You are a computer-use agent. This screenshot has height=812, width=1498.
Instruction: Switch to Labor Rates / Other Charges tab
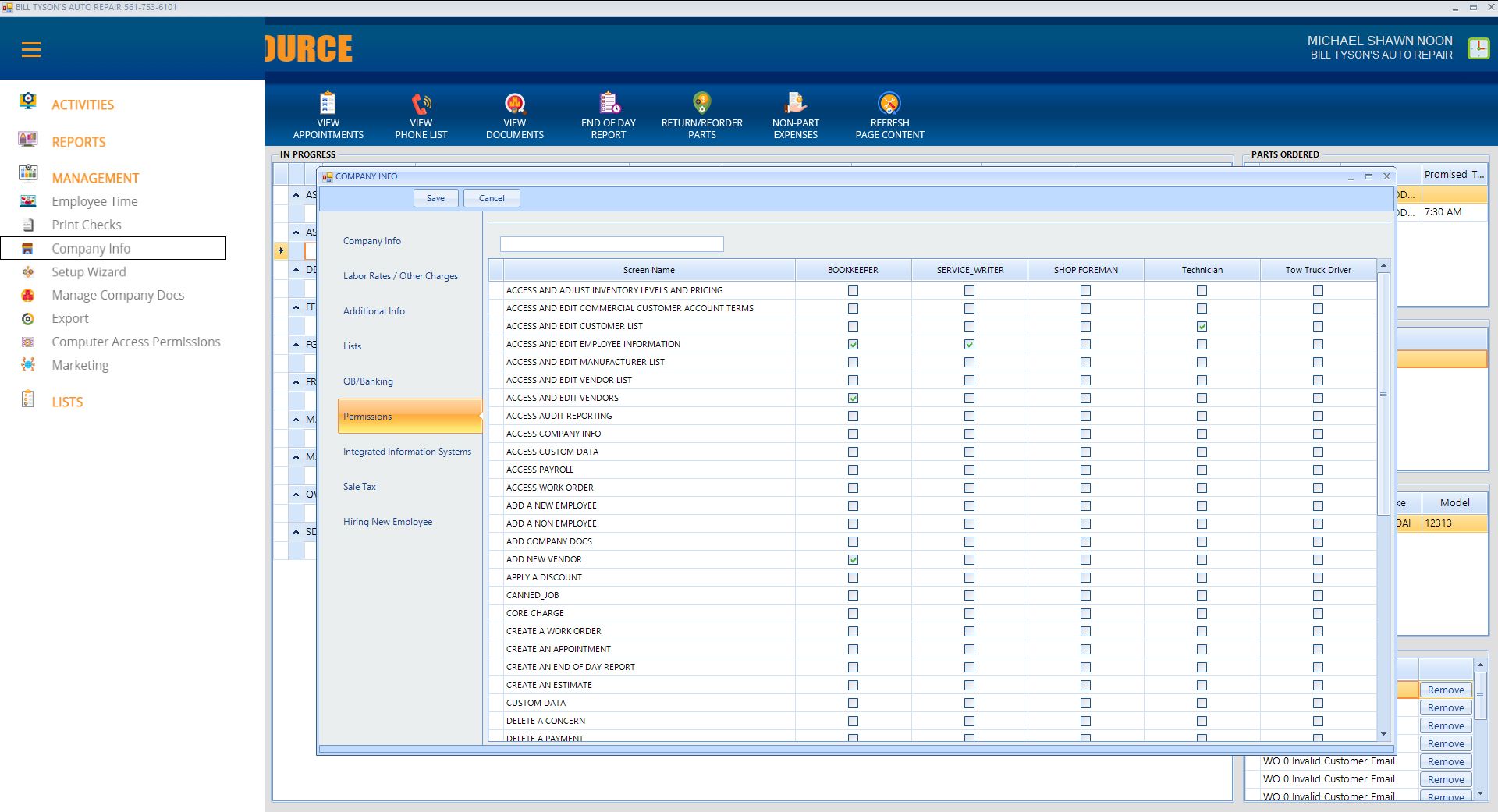point(400,276)
